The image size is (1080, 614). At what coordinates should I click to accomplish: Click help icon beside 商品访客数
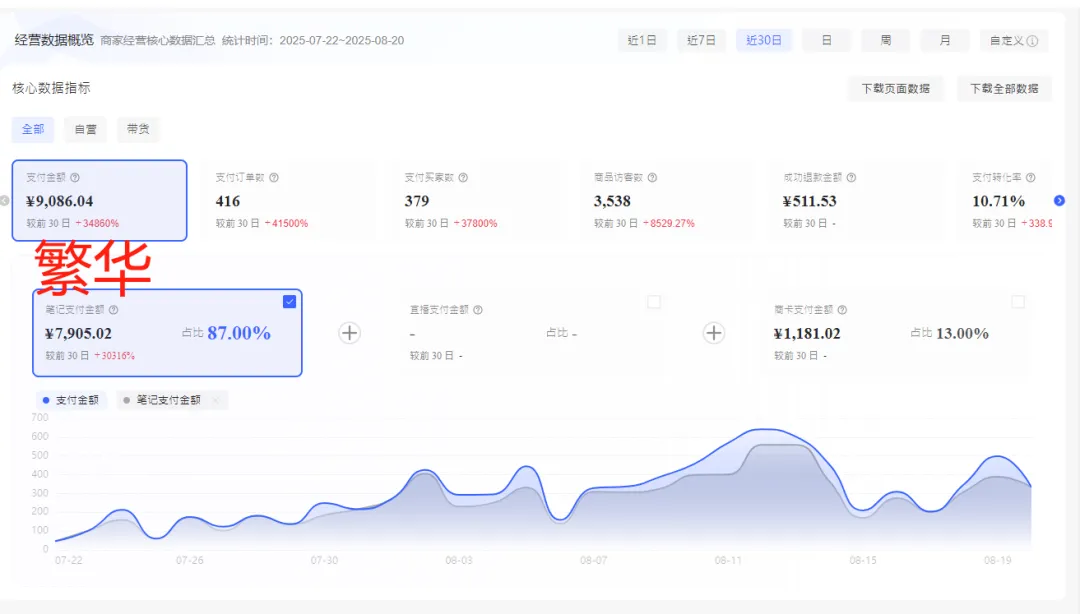(x=652, y=178)
